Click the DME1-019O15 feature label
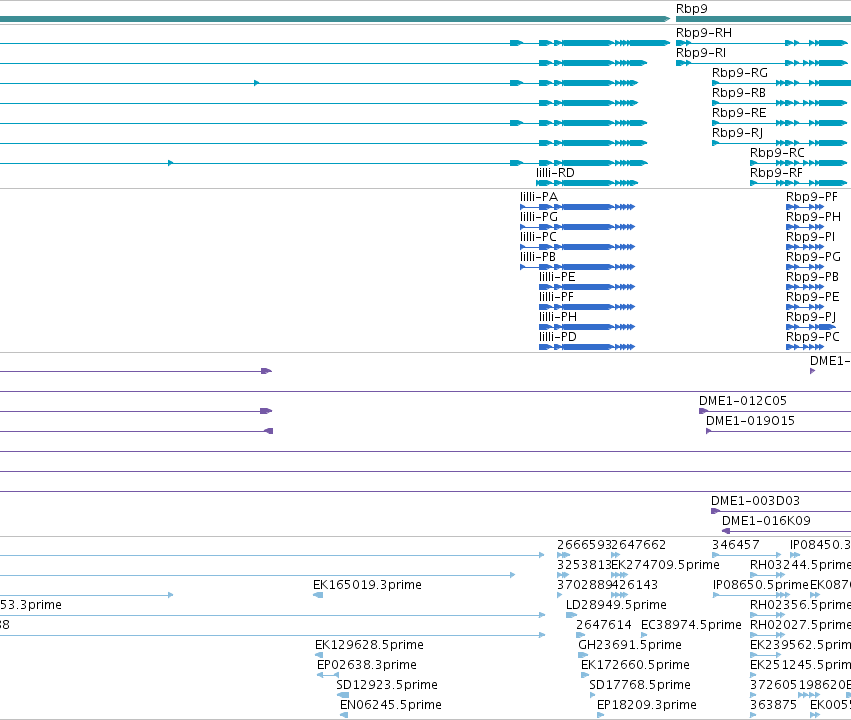The width and height of the screenshot is (851, 720). (x=750, y=422)
